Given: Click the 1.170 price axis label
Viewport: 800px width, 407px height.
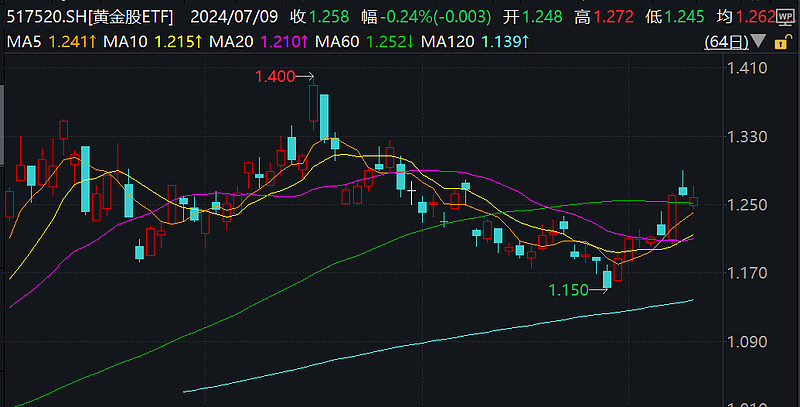Looking at the screenshot, I should pos(747,273).
